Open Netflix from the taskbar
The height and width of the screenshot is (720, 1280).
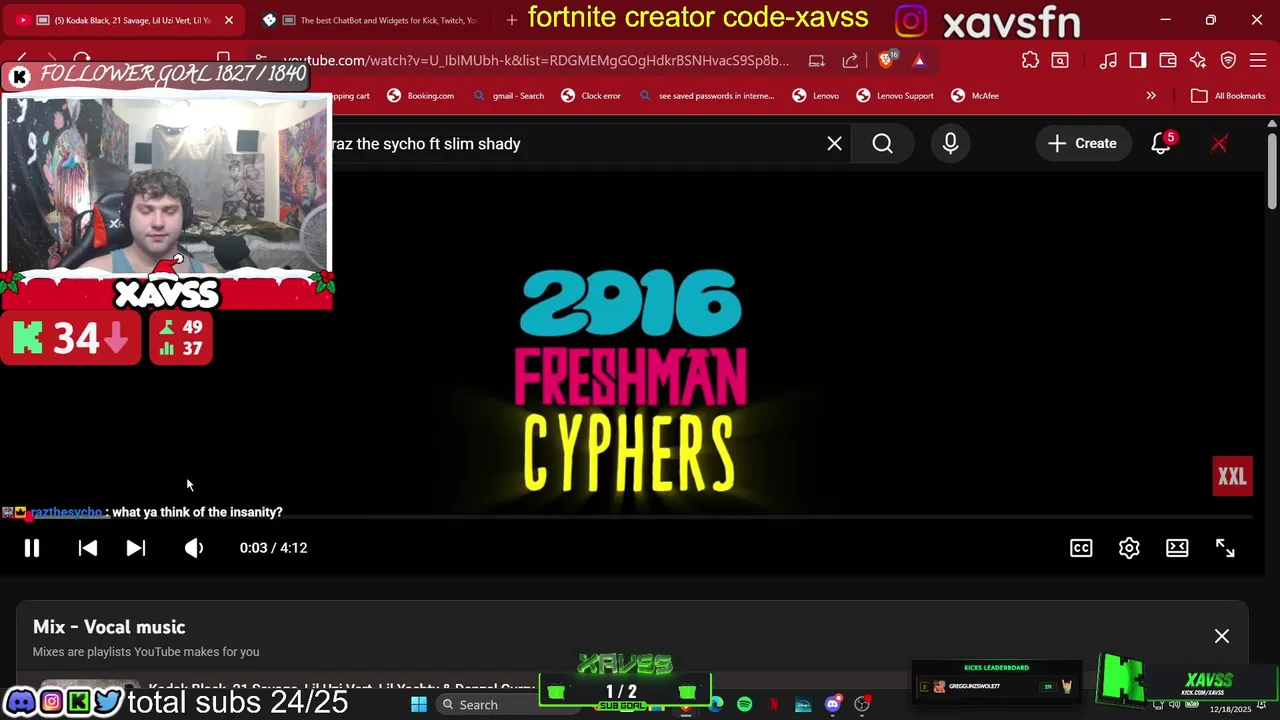point(773,705)
